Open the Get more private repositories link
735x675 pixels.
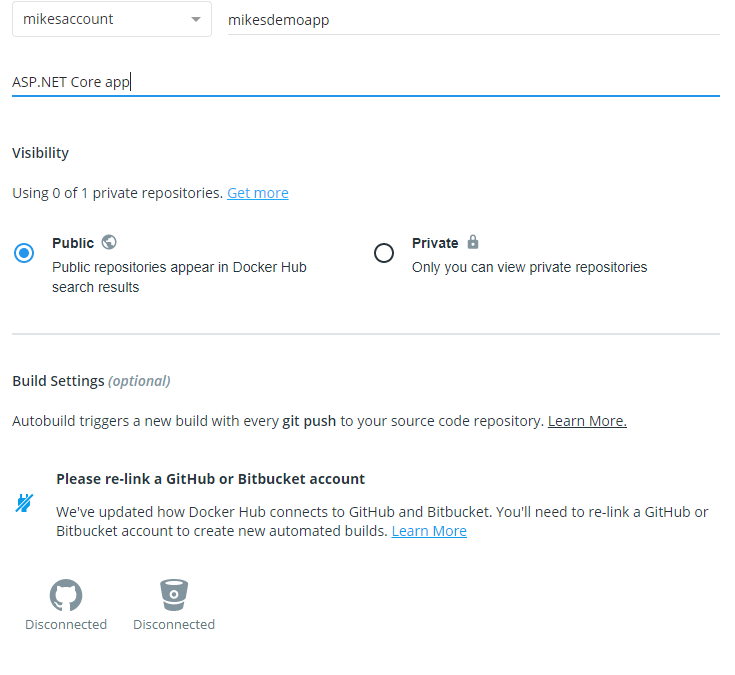258,193
